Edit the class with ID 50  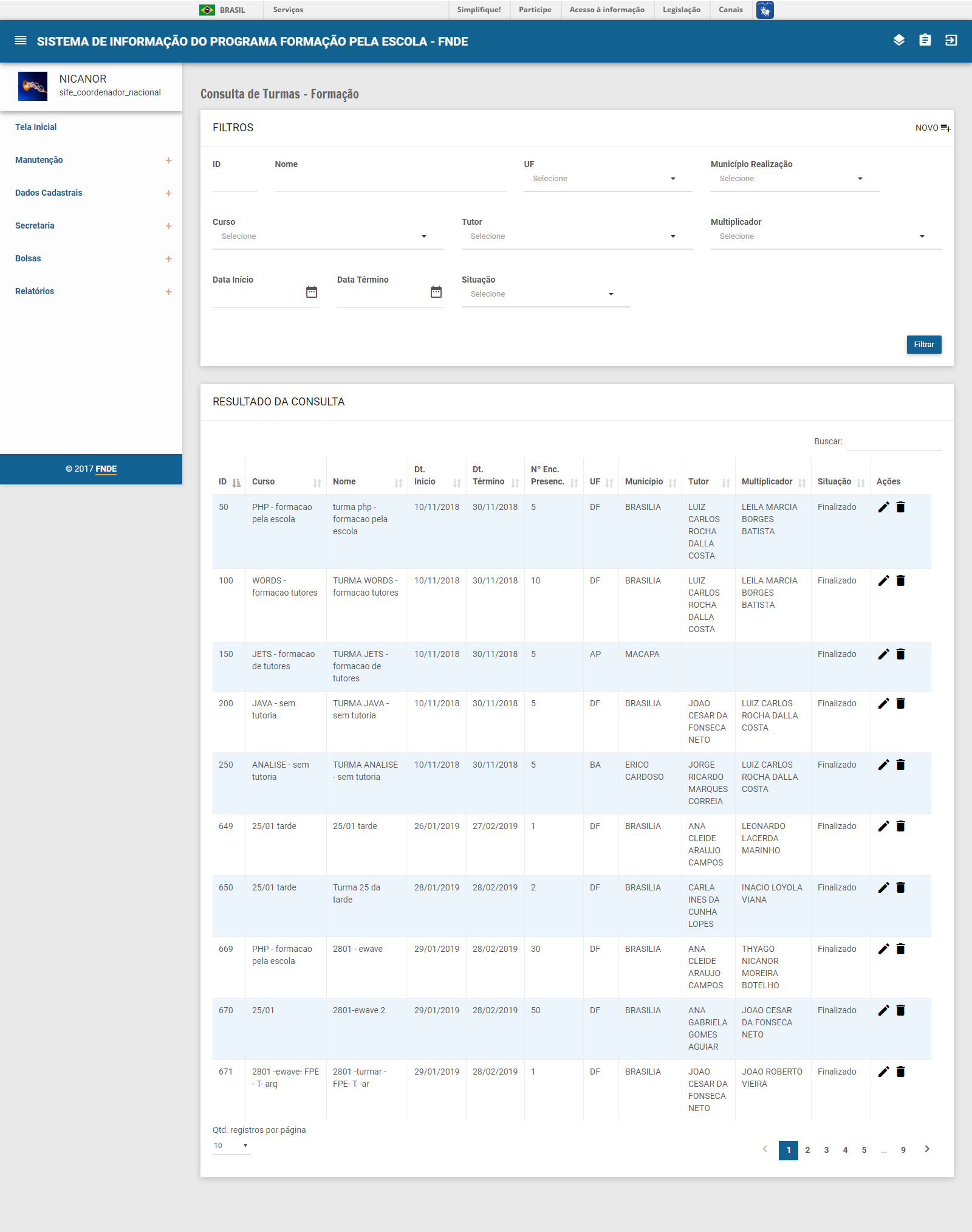tap(883, 507)
